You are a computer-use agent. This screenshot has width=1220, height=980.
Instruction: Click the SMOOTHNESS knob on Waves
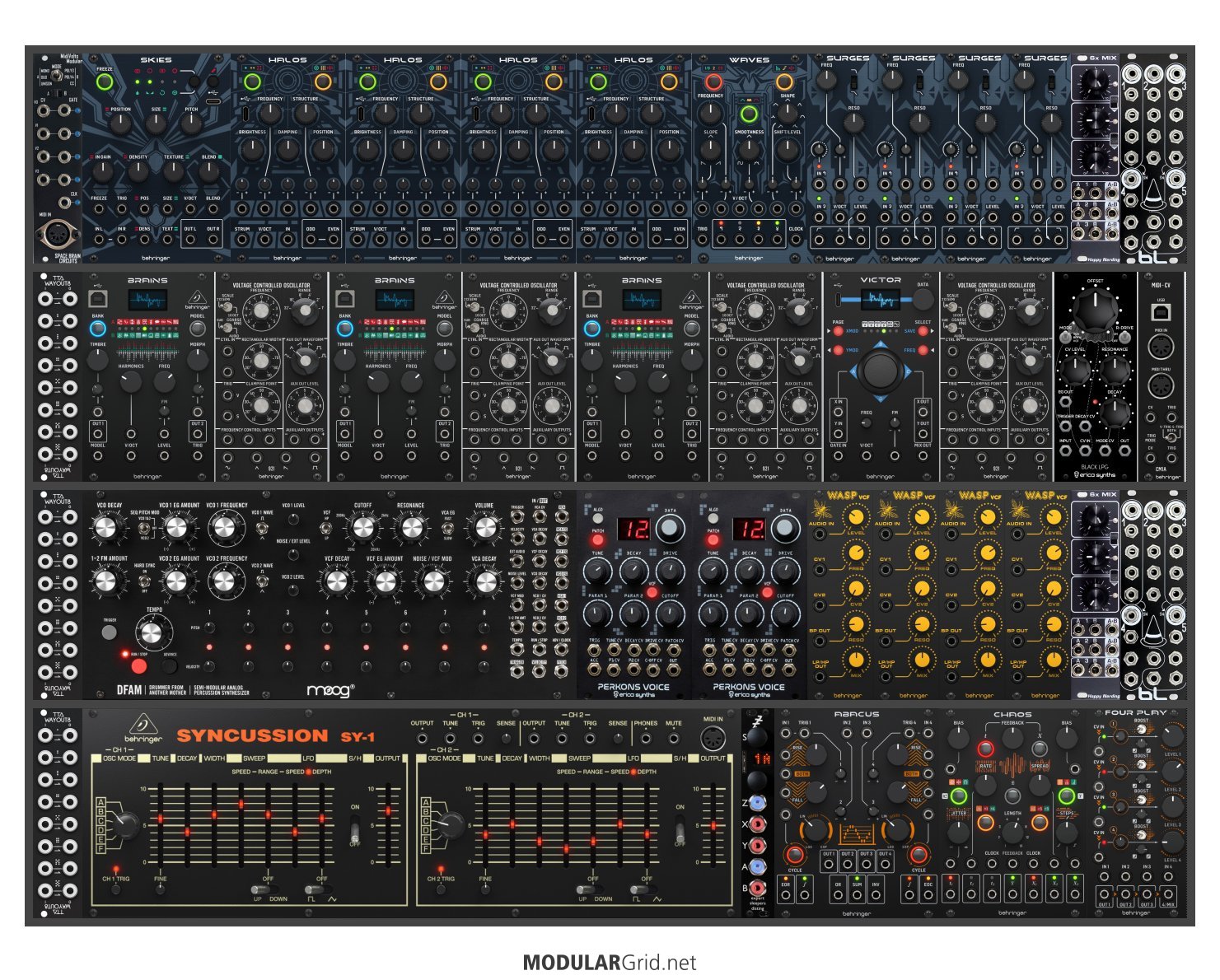click(749, 149)
